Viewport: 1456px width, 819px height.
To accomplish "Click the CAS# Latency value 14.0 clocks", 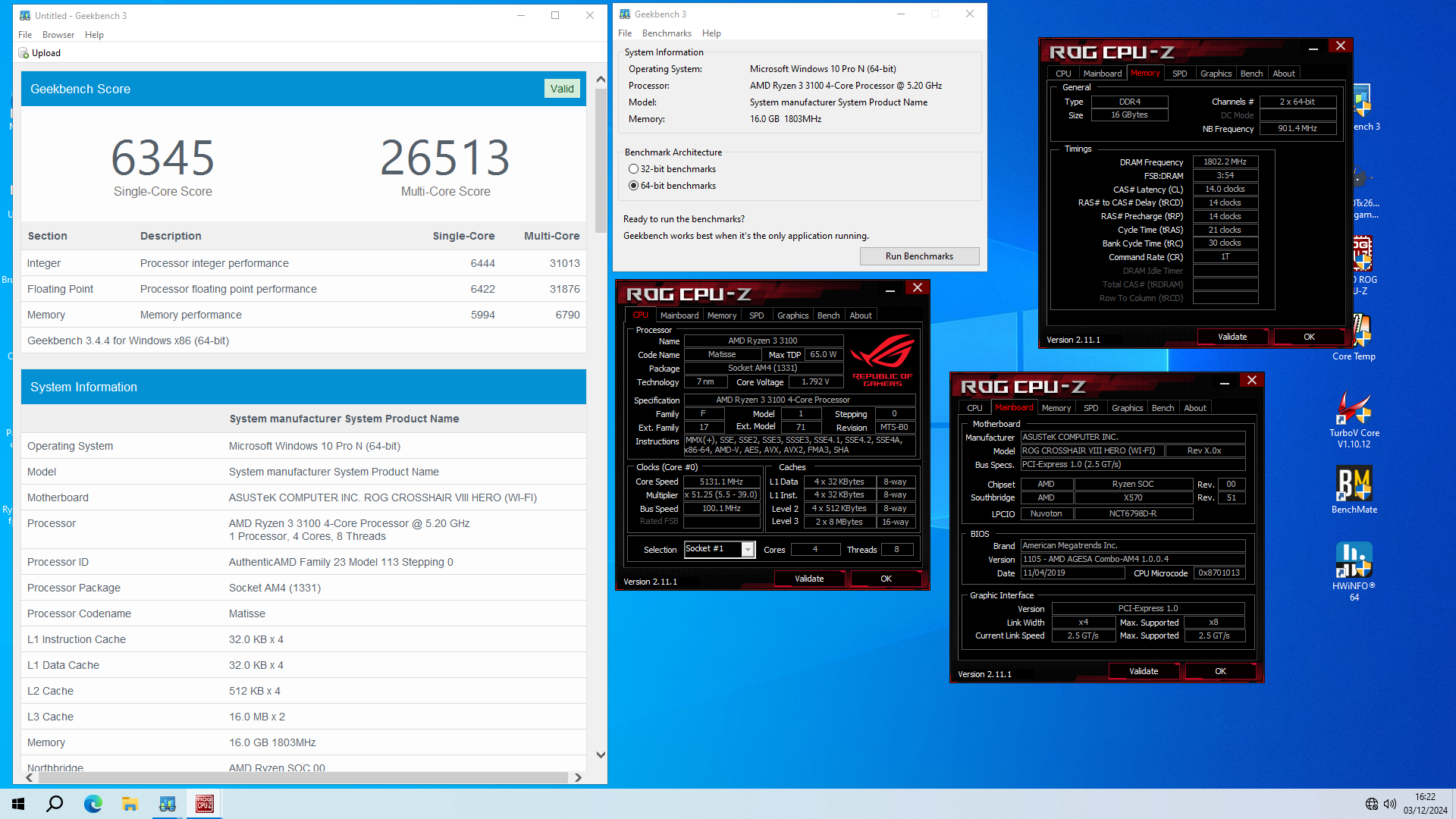I will tap(1225, 190).
